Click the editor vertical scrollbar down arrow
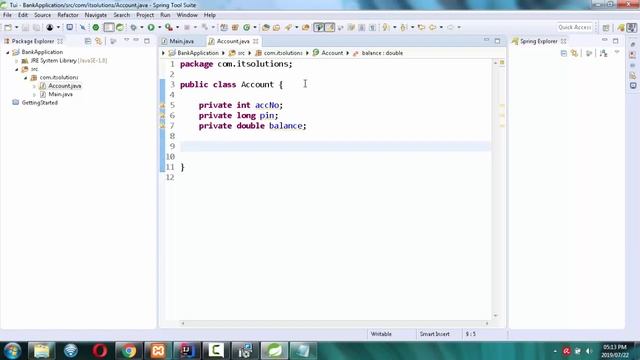 (x=496, y=316)
